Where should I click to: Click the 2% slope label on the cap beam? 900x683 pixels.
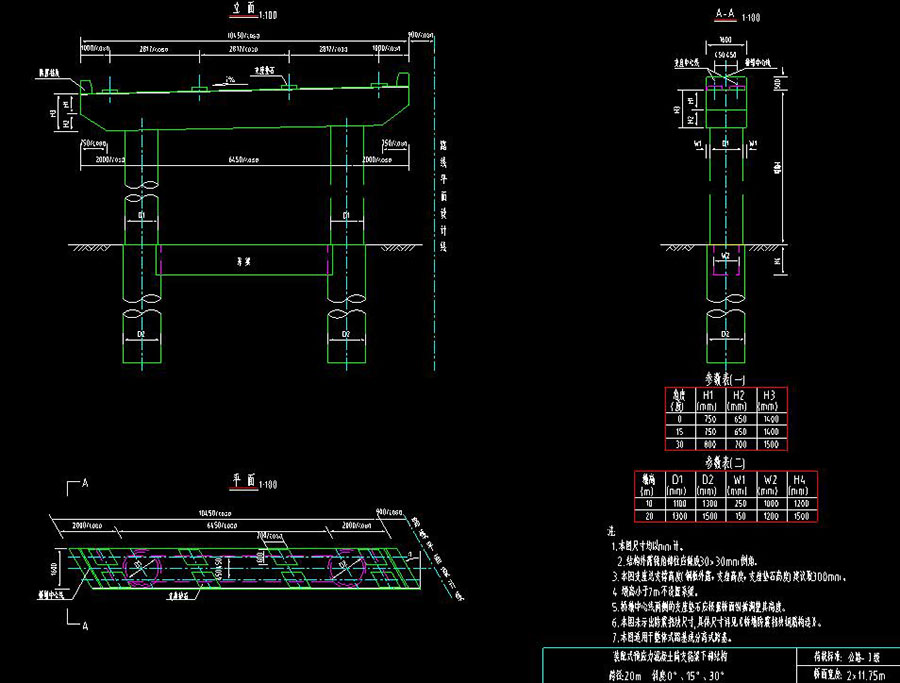(230, 80)
